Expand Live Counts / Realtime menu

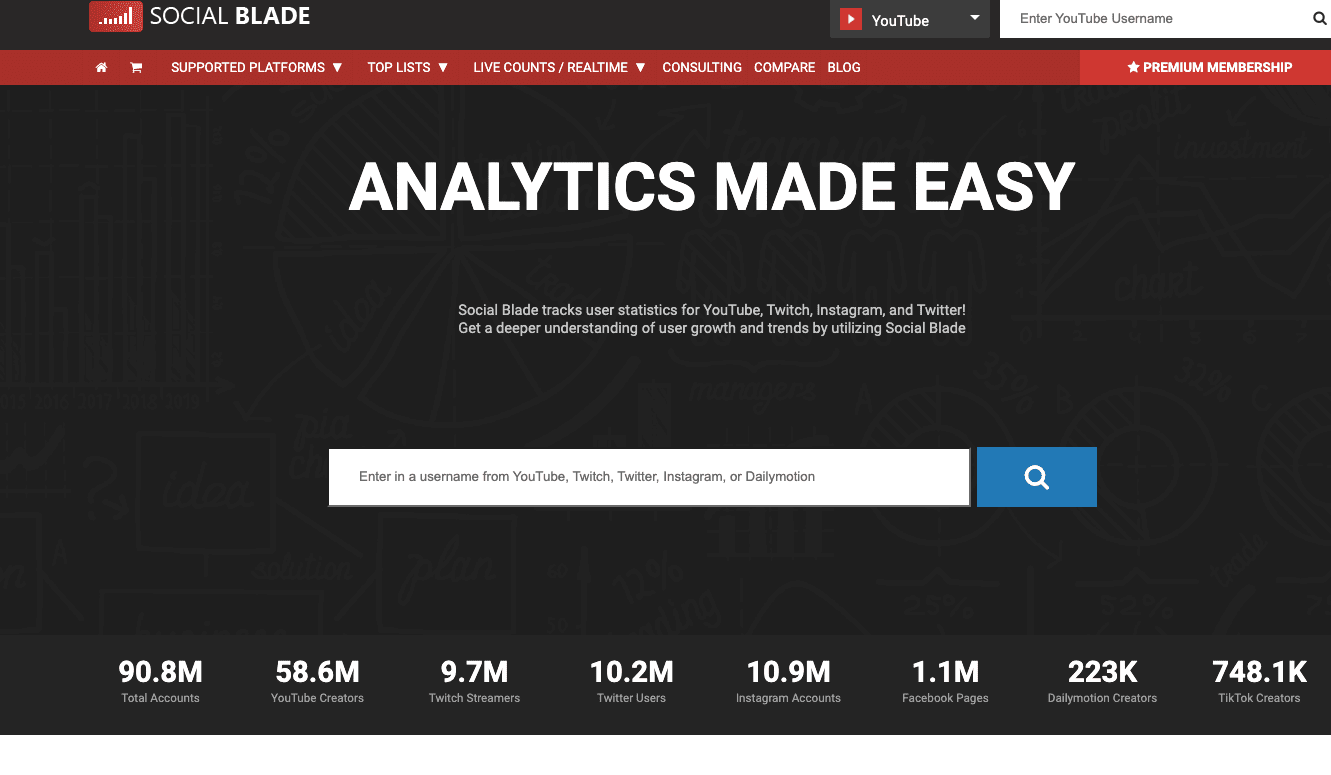[559, 68]
